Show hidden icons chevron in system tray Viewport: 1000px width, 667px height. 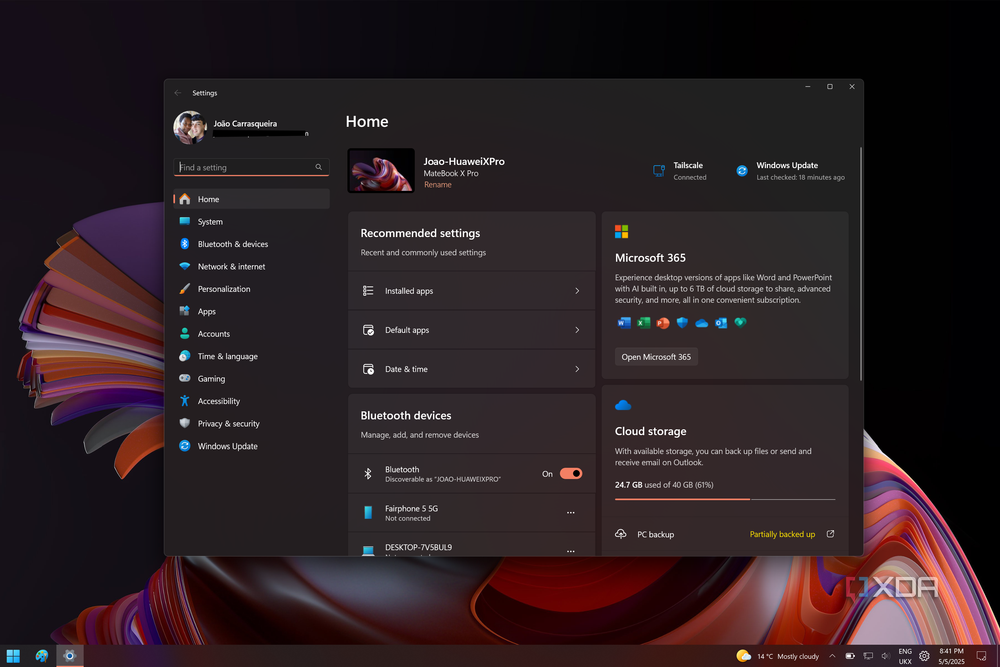tap(832, 656)
